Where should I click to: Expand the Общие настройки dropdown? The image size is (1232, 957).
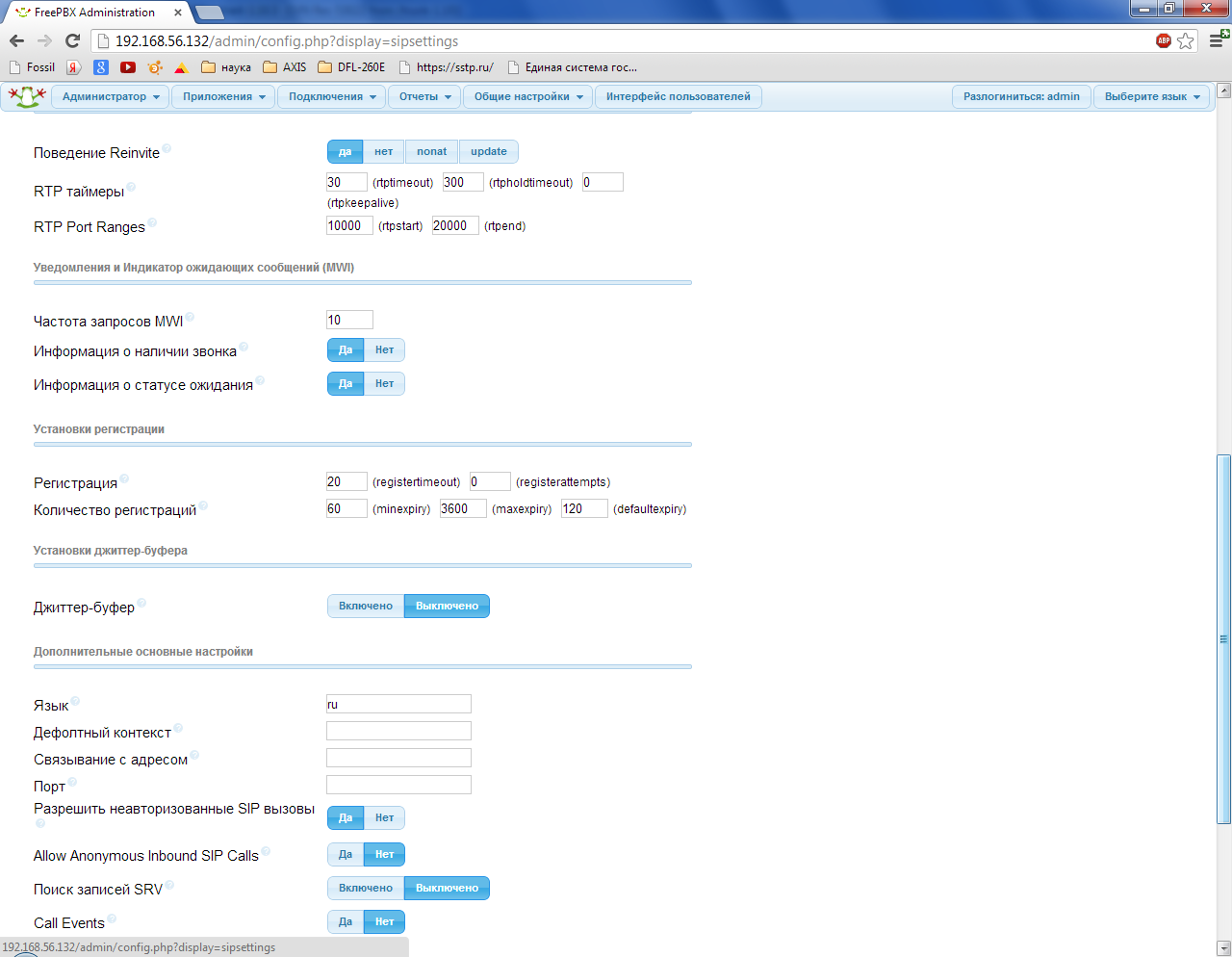pyautogui.click(x=527, y=97)
